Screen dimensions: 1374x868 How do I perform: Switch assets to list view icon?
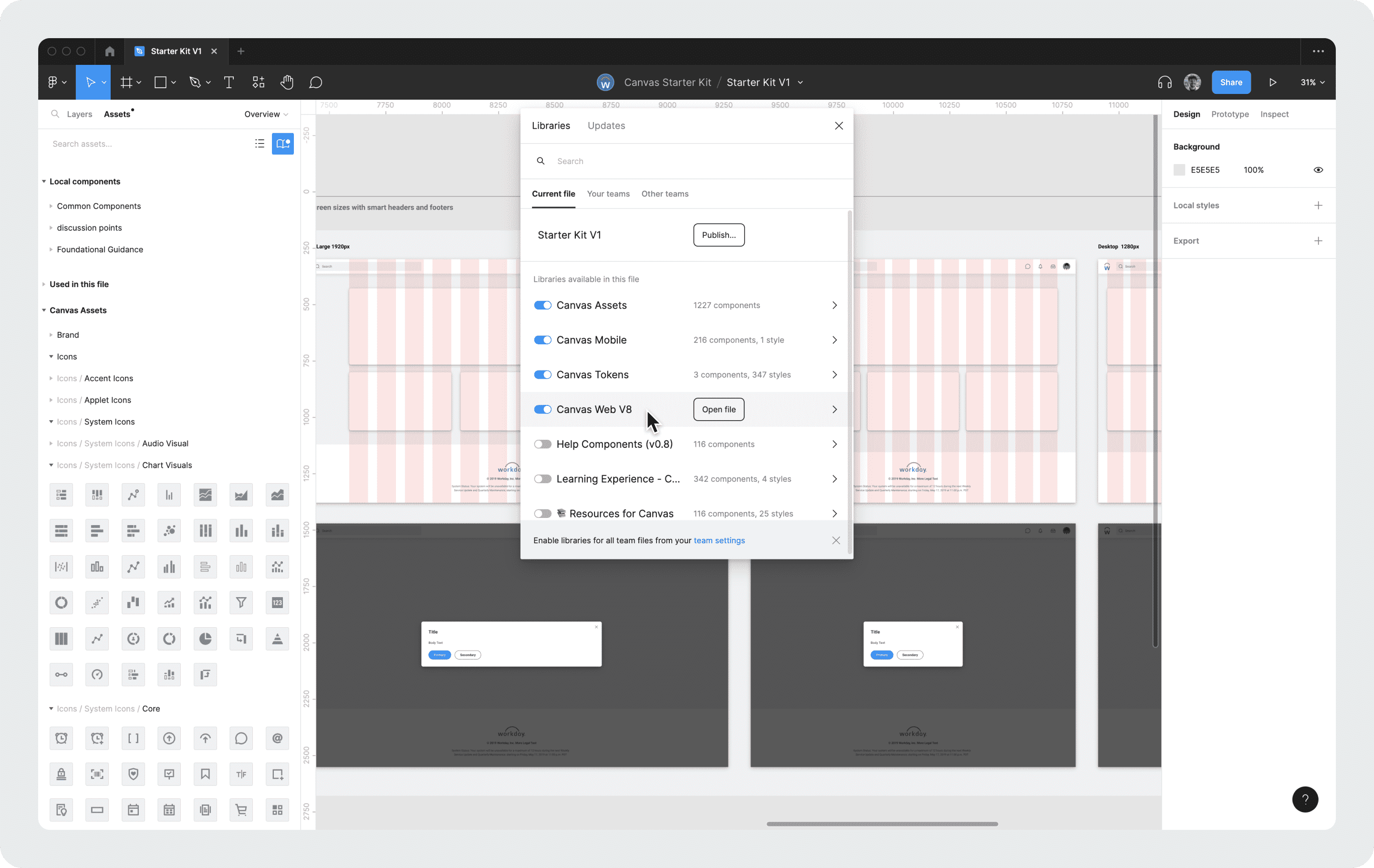point(260,144)
